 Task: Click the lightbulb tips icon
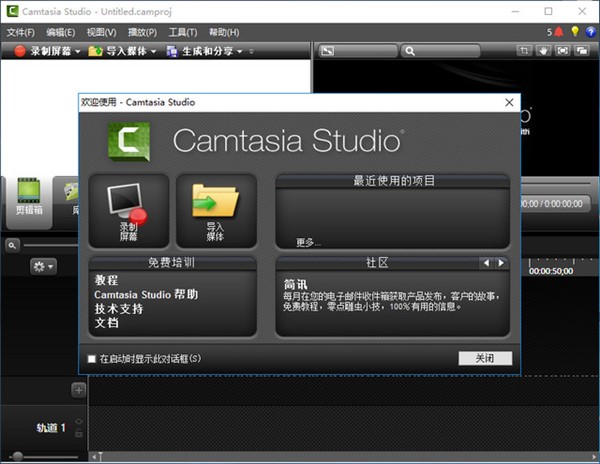coord(575,32)
